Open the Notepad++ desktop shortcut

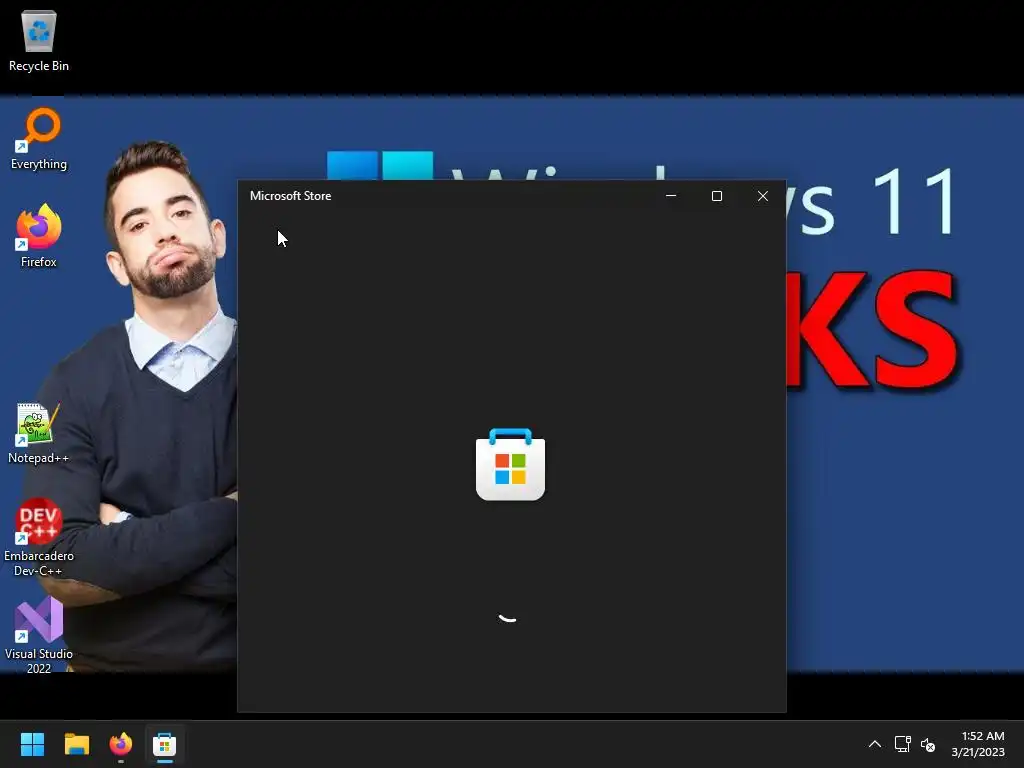coord(39,433)
